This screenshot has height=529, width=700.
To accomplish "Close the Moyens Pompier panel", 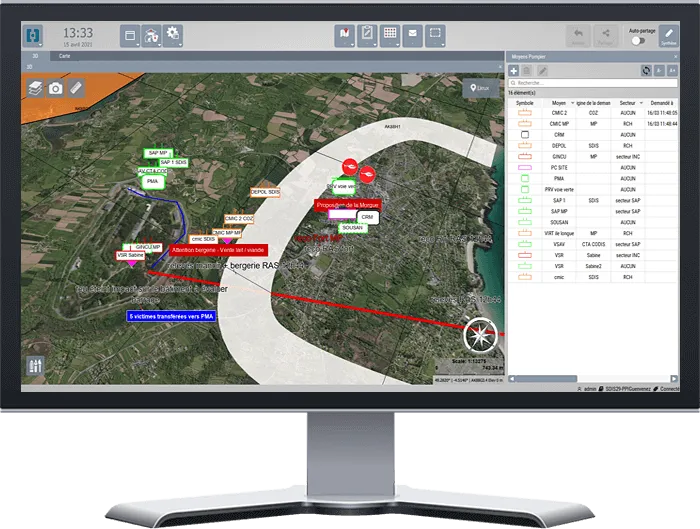I will click(x=675, y=57).
